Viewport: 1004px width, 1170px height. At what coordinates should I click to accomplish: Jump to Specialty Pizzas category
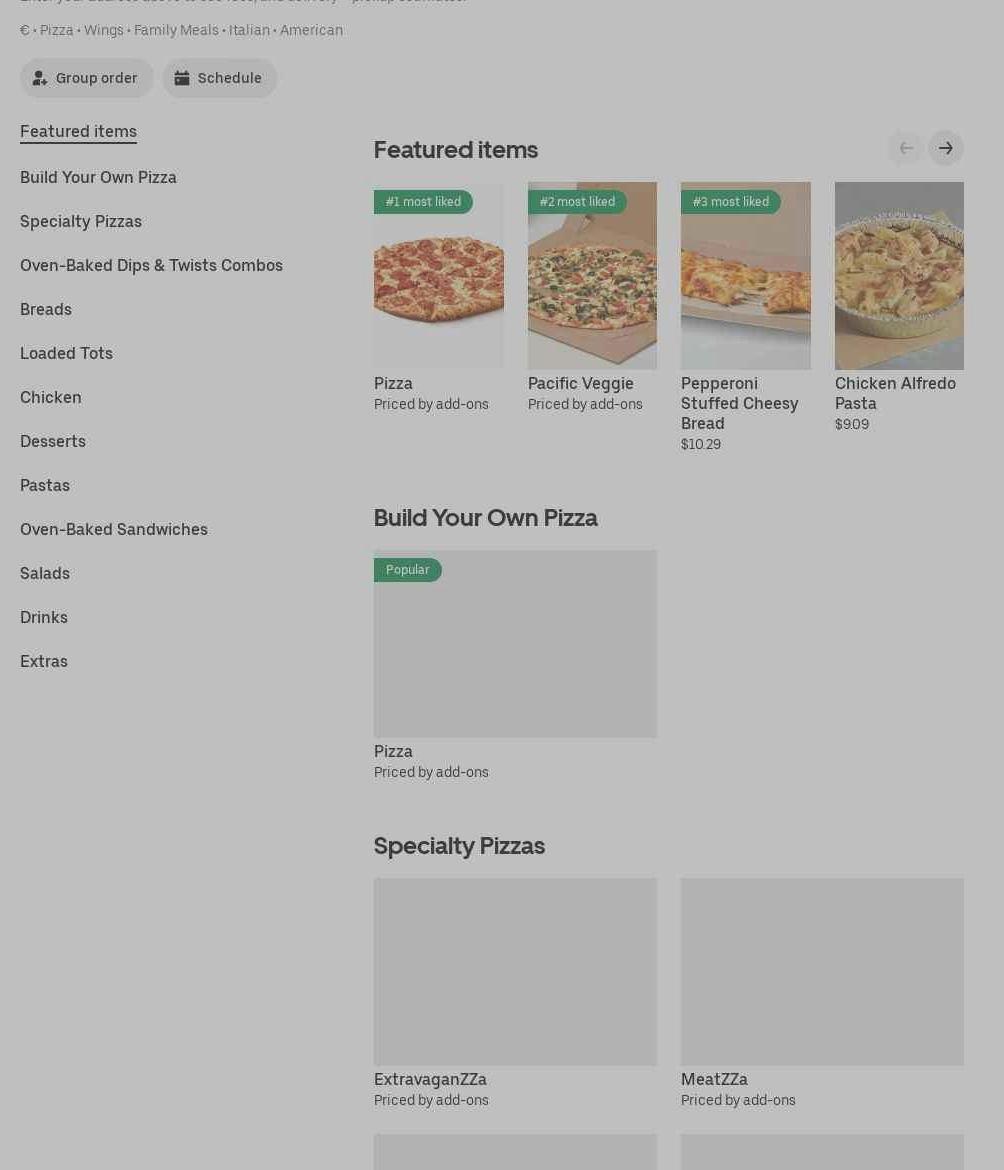pyautogui.click(x=81, y=221)
